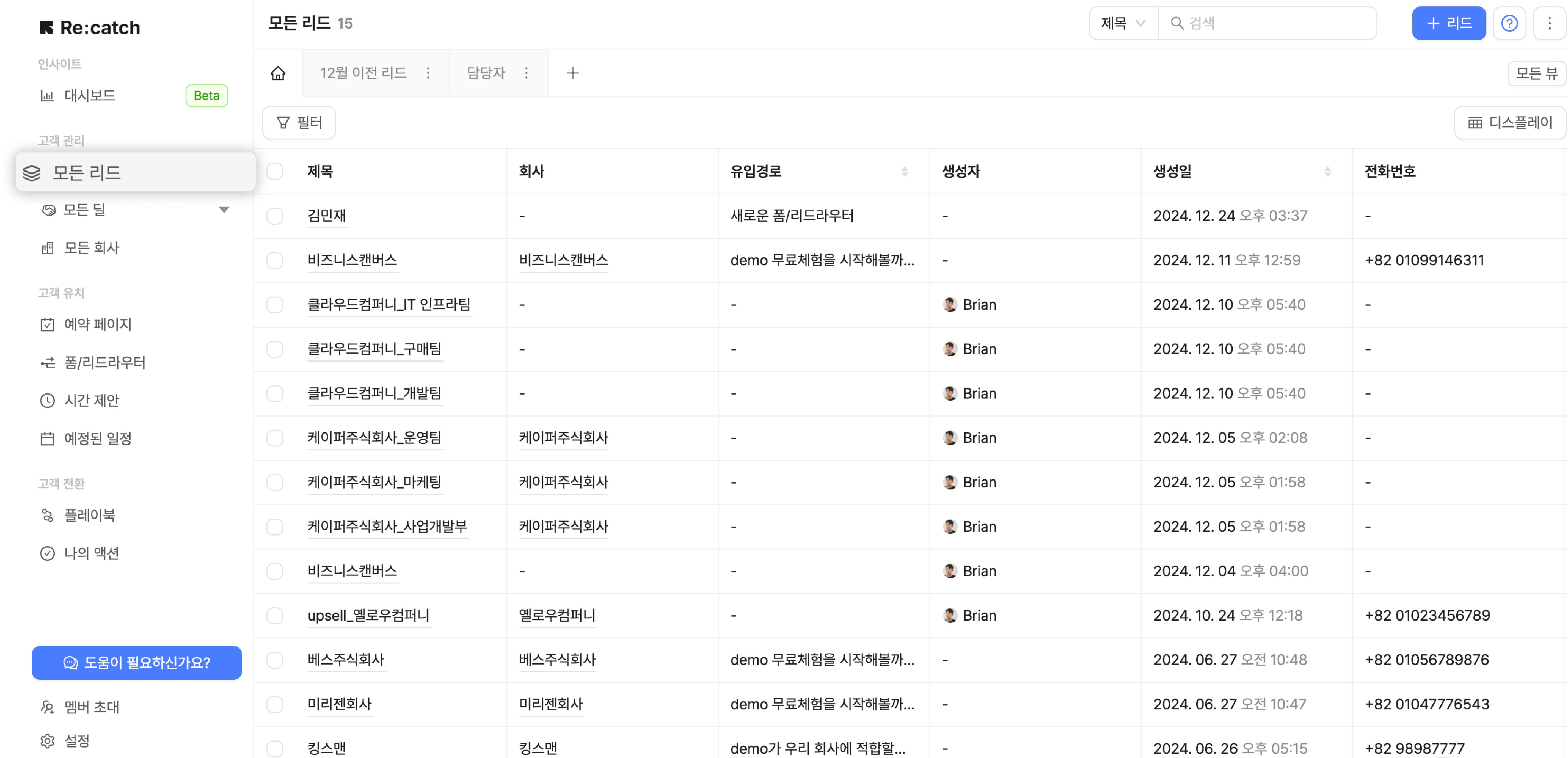Check the upsell_옐로우컴퍼니 row checkbox
This screenshot has height=758, width=1568.
click(x=275, y=616)
